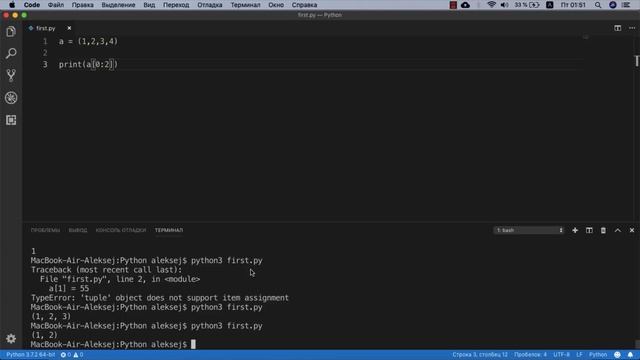The height and width of the screenshot is (360, 640).
Task: Open the Explorer view in activity bar
Action: [11, 31]
